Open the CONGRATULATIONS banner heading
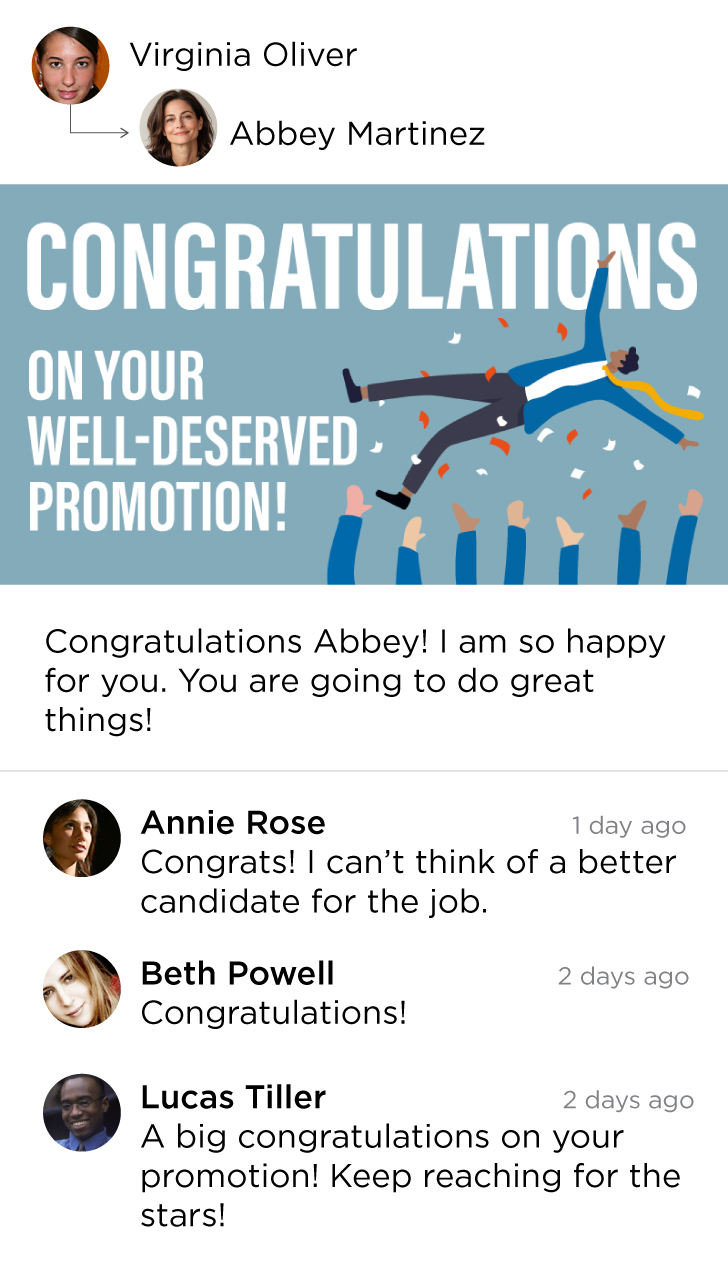 click(361, 266)
